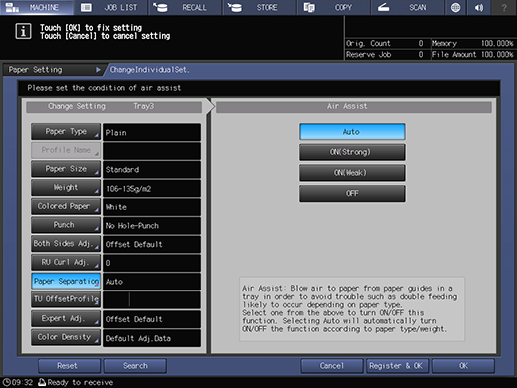Click the File Amount 100.000% readout

pos(473,54)
